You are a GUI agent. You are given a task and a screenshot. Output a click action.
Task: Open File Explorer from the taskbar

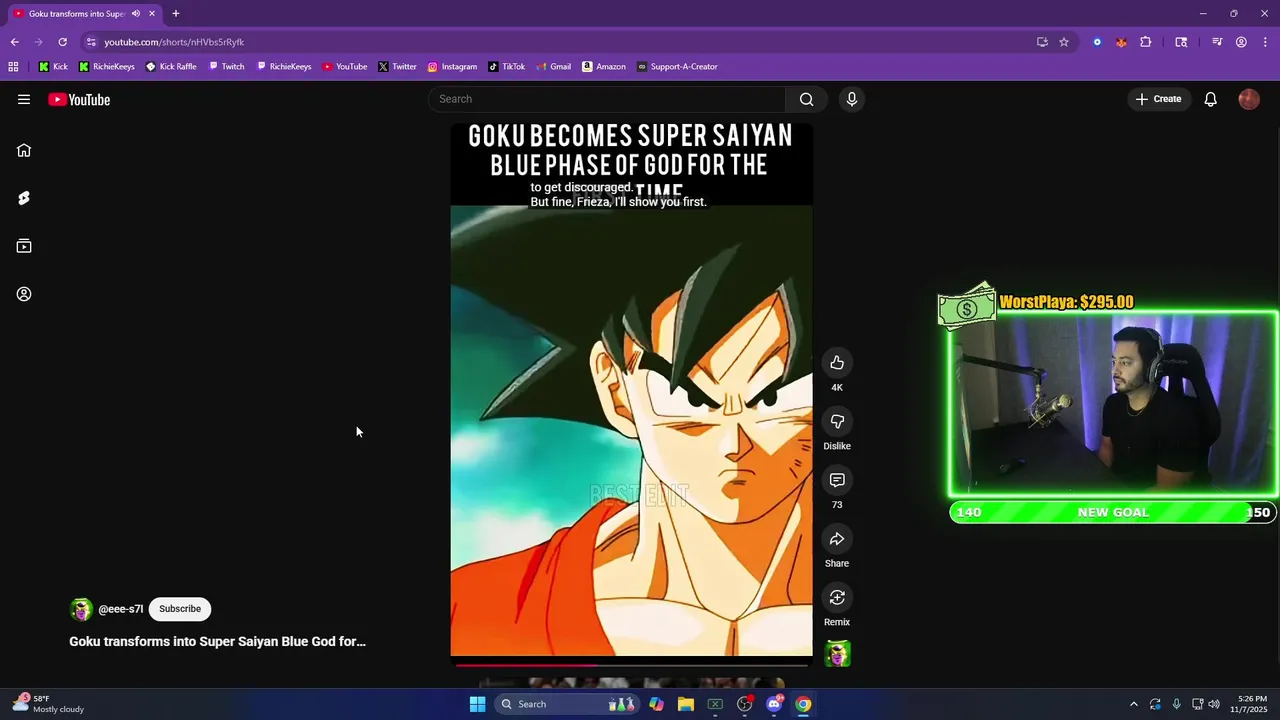(x=686, y=704)
